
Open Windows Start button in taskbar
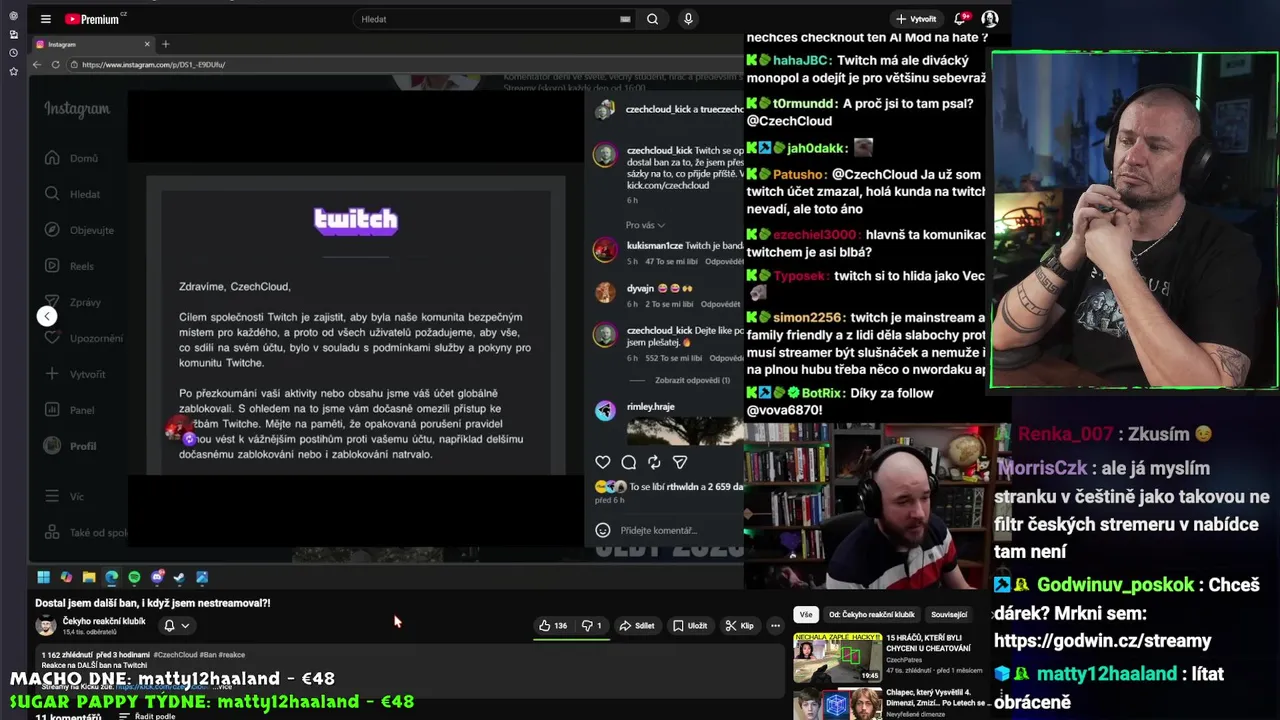(x=44, y=577)
